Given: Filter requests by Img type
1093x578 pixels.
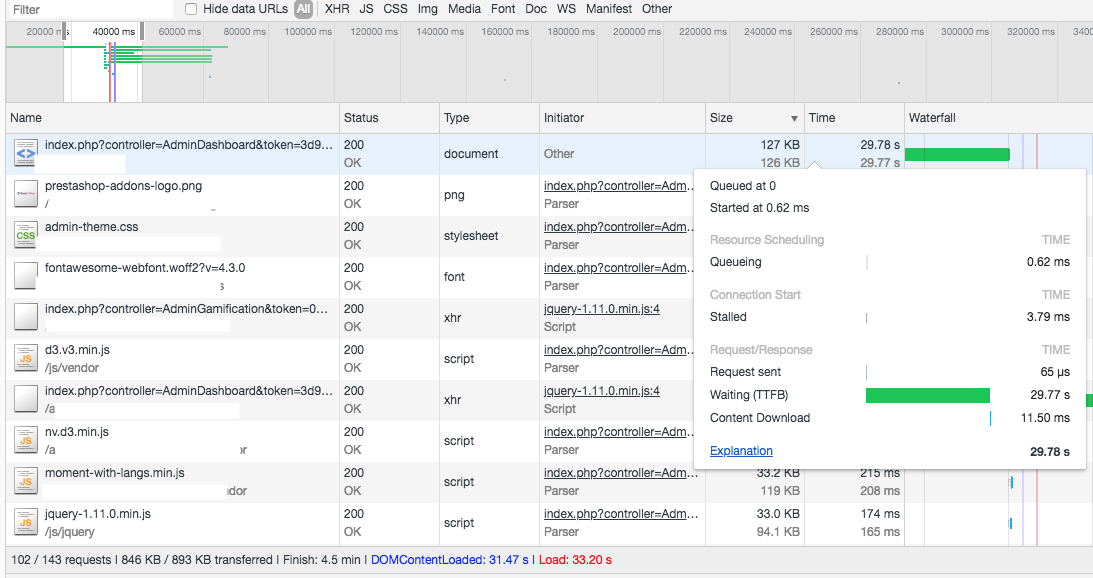Looking at the screenshot, I should [427, 9].
